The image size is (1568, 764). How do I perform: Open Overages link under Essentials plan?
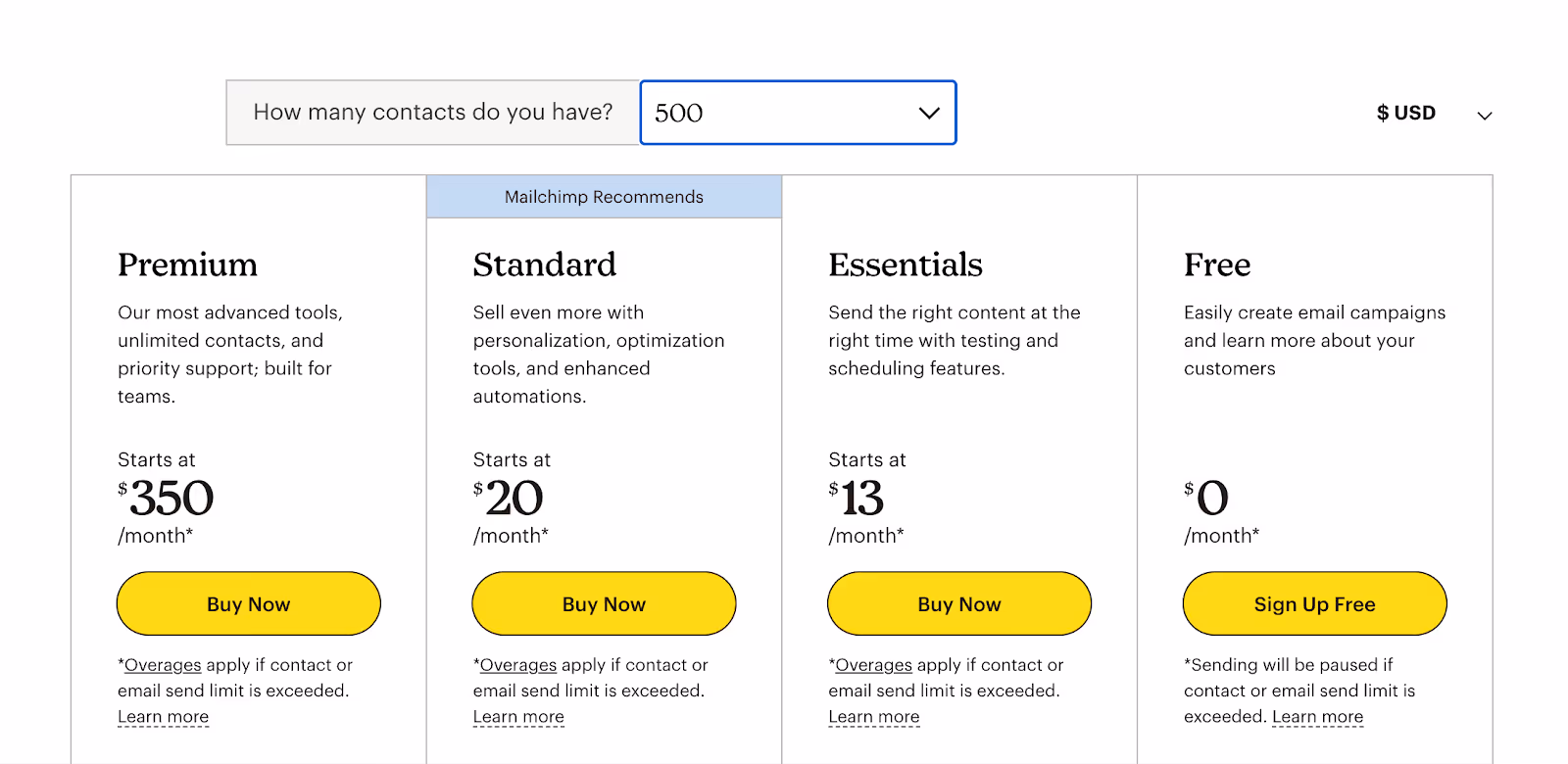tap(874, 665)
